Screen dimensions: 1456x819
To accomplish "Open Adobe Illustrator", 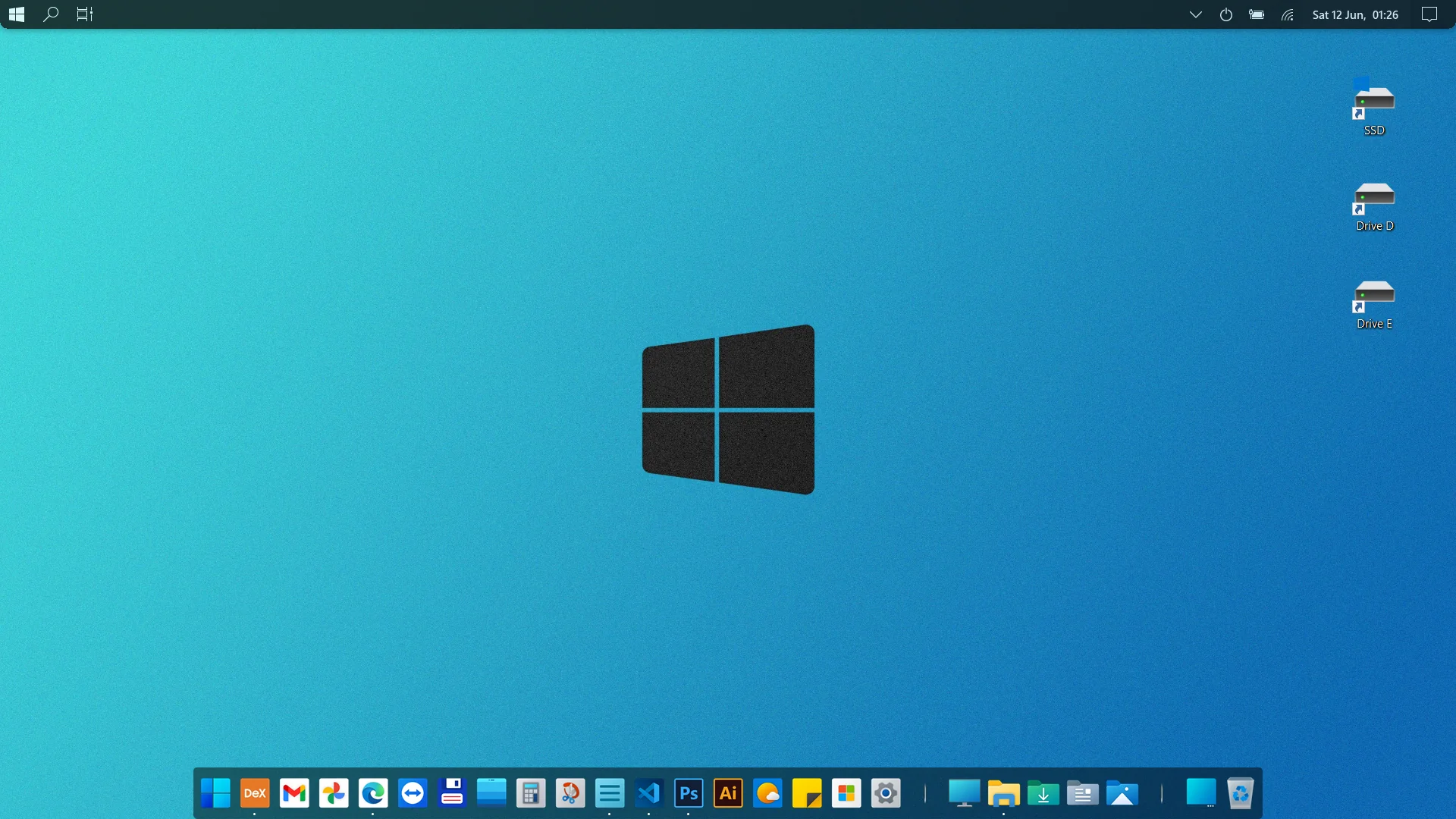I will 728,793.
